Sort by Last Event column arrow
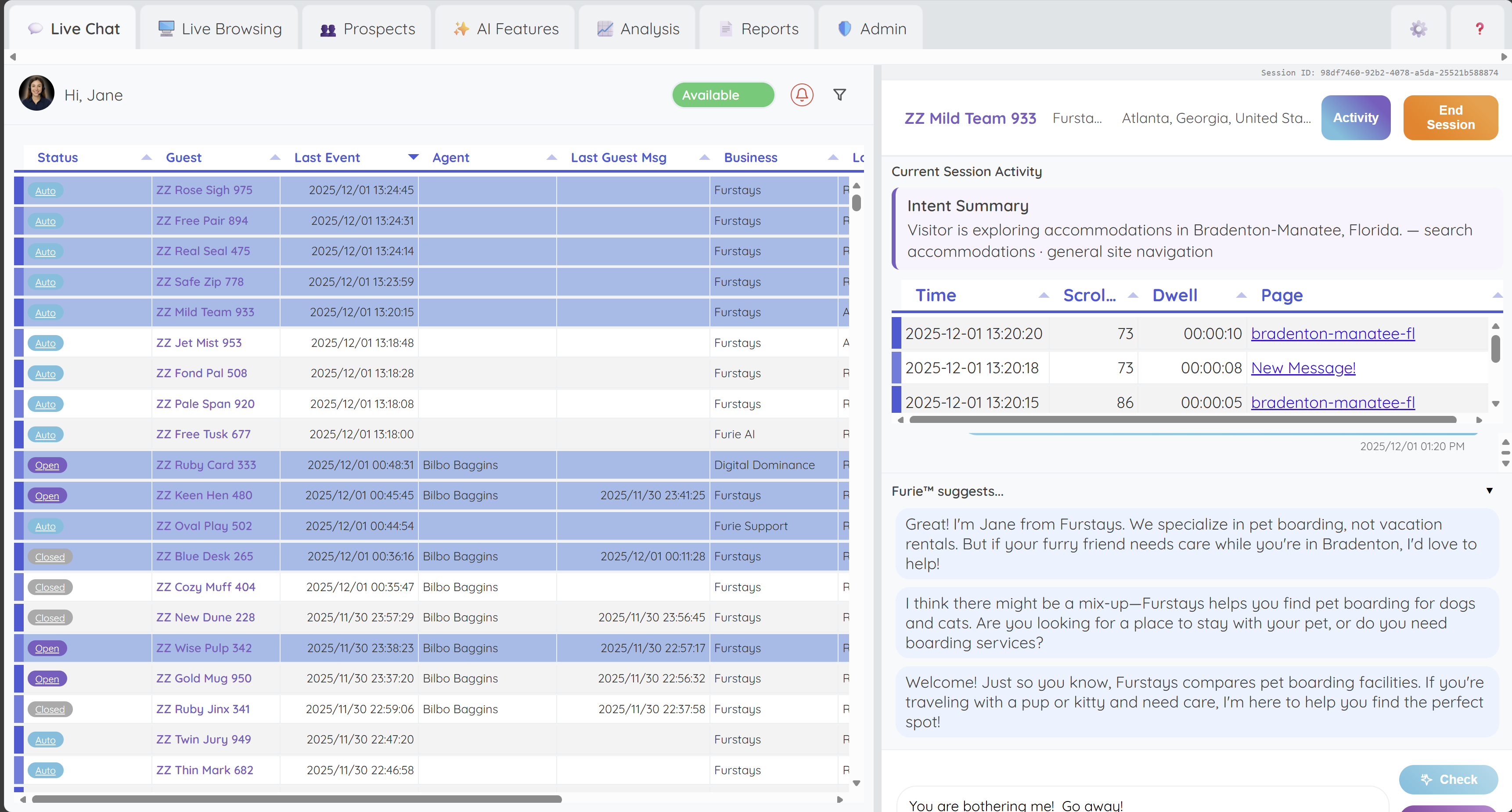This screenshot has width=1512, height=812. point(413,157)
